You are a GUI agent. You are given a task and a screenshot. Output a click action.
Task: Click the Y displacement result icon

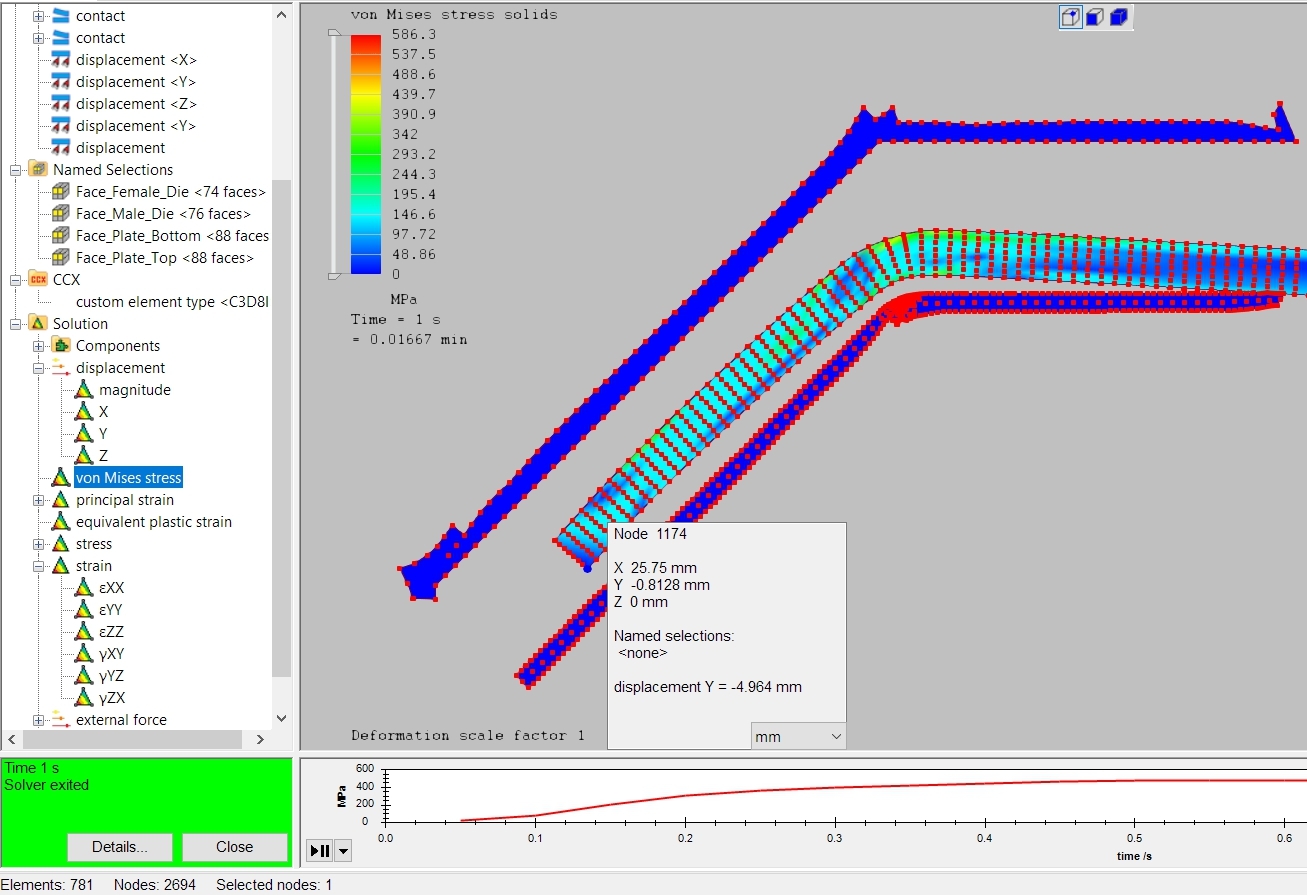point(84,434)
